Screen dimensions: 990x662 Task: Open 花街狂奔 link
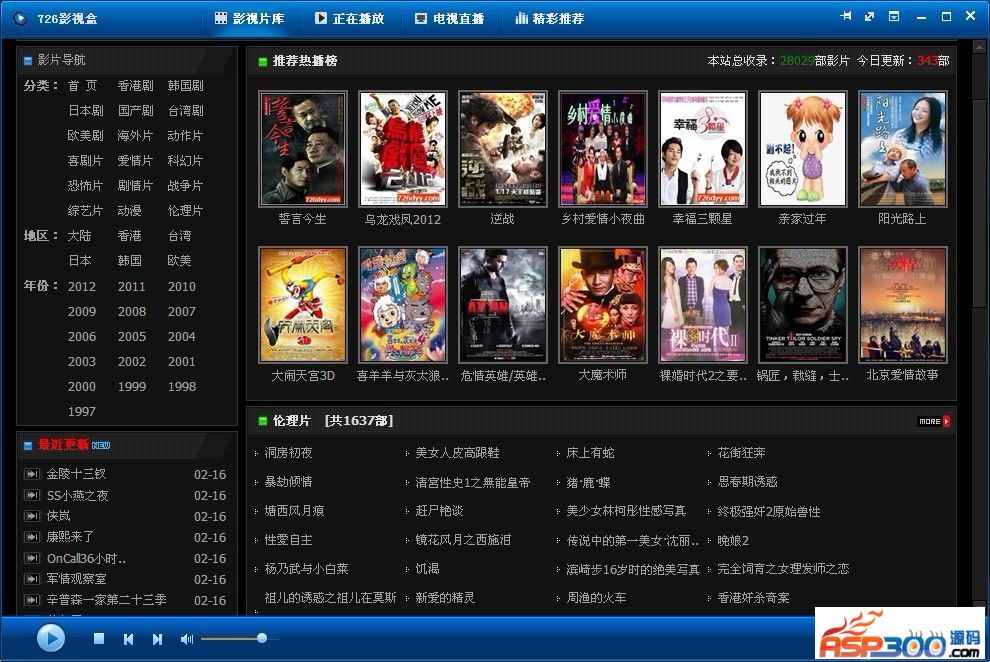[741, 452]
